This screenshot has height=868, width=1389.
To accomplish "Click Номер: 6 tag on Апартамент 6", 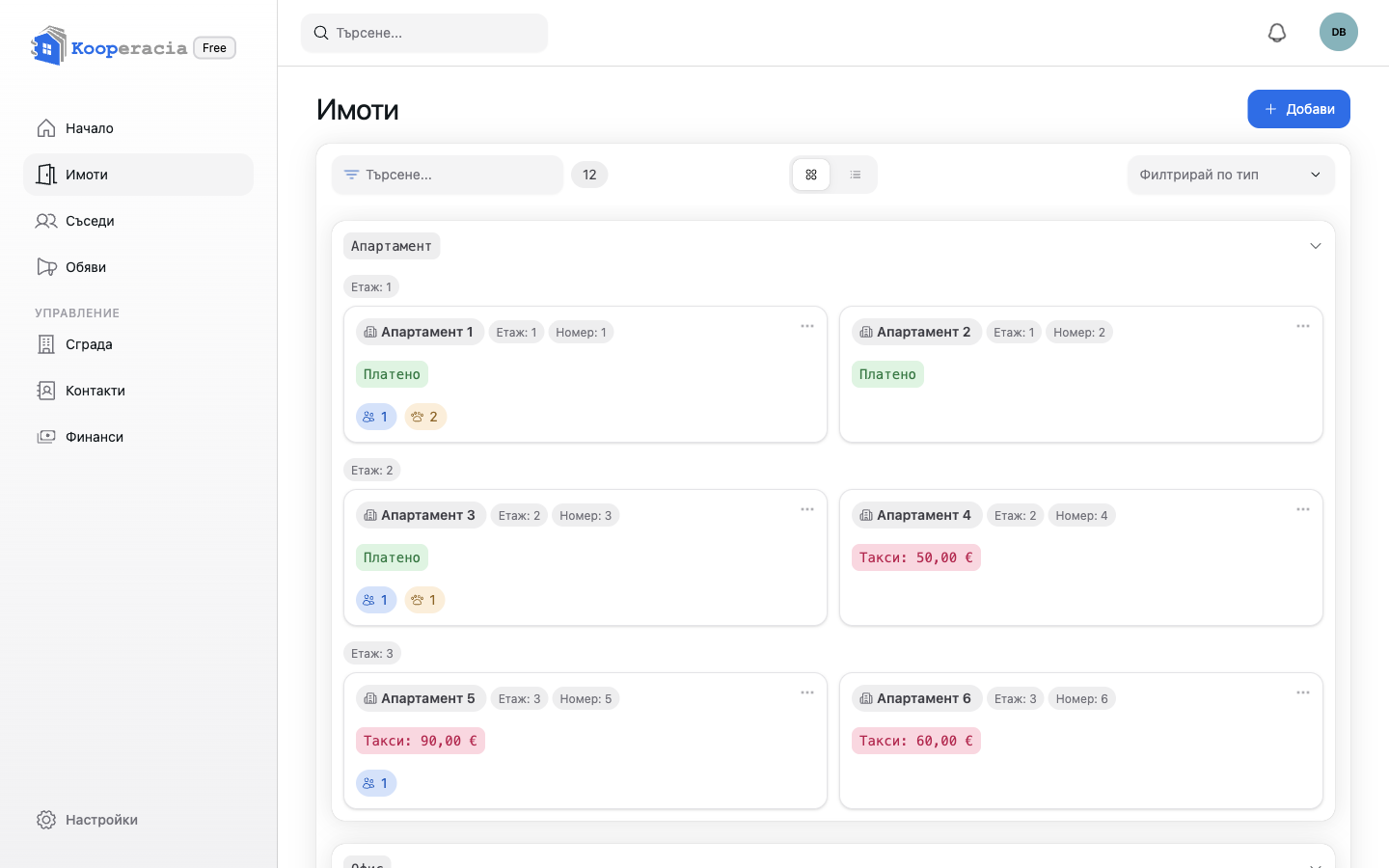I will (1081, 698).
